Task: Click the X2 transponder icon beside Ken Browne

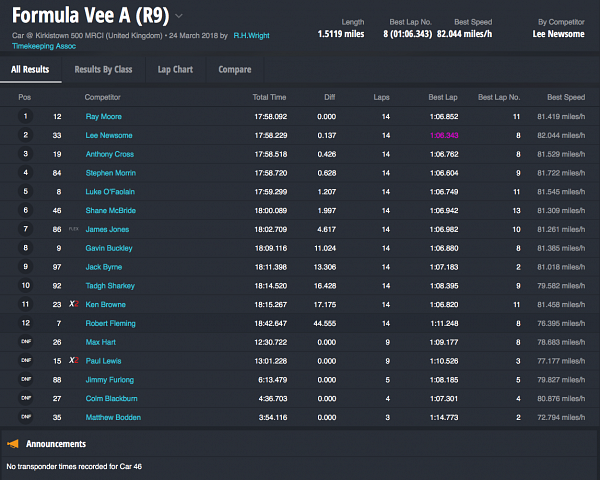Action: [x=73, y=304]
